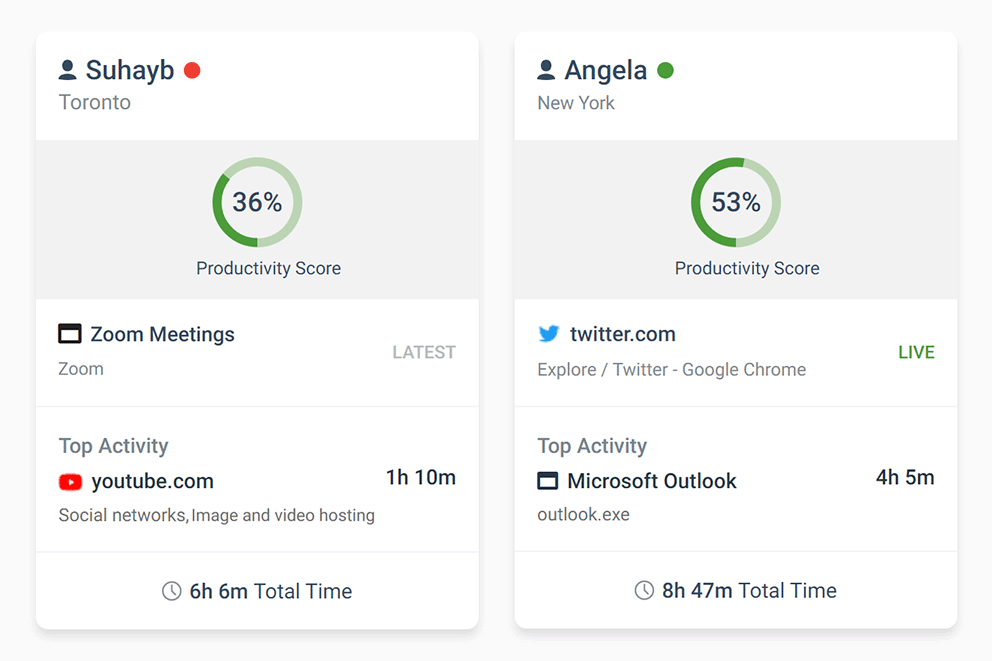
Task: Click the Microsoft Outlook window icon
Action: tap(548, 481)
